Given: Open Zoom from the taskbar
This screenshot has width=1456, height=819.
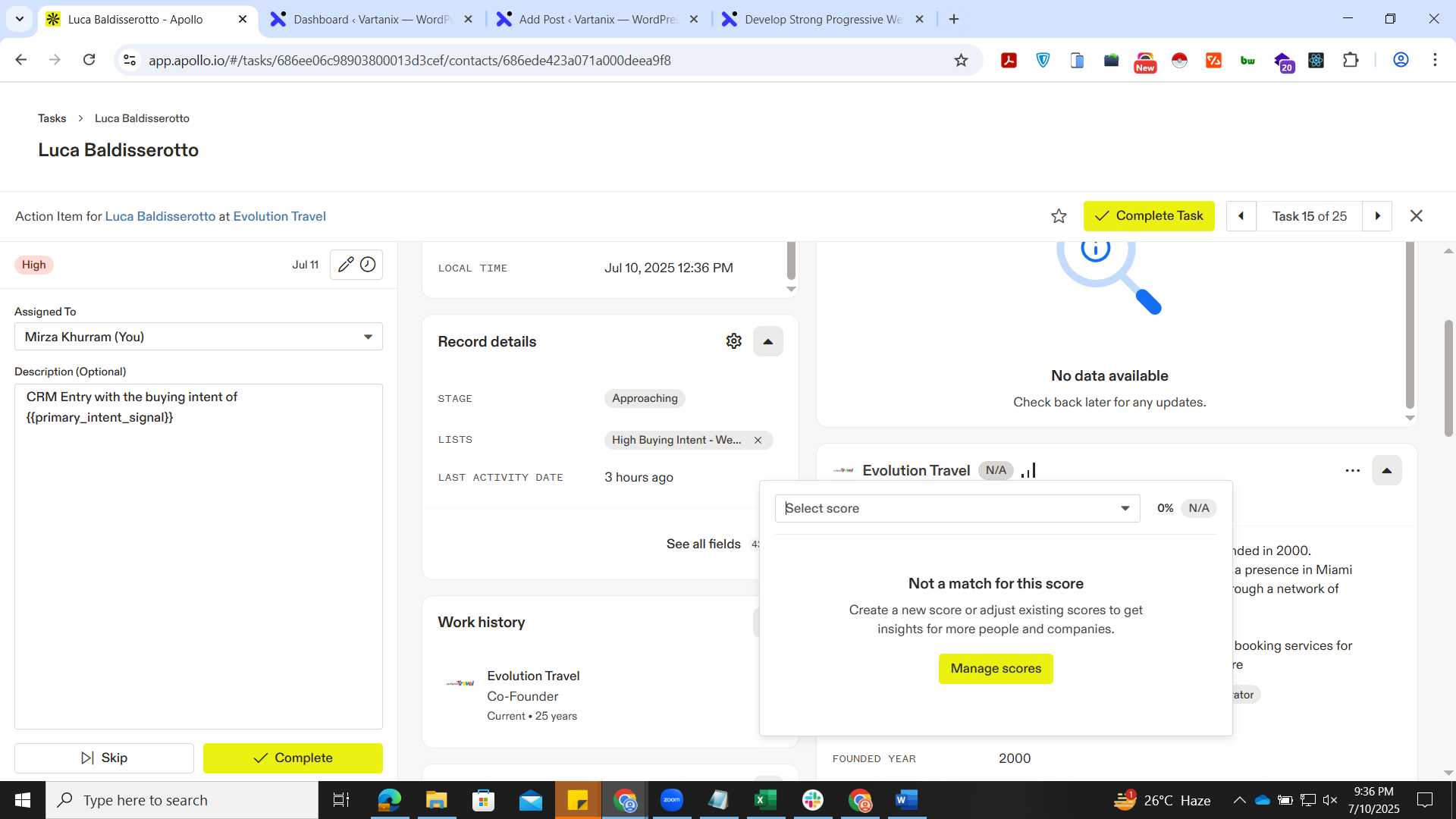Looking at the screenshot, I should tap(671, 800).
